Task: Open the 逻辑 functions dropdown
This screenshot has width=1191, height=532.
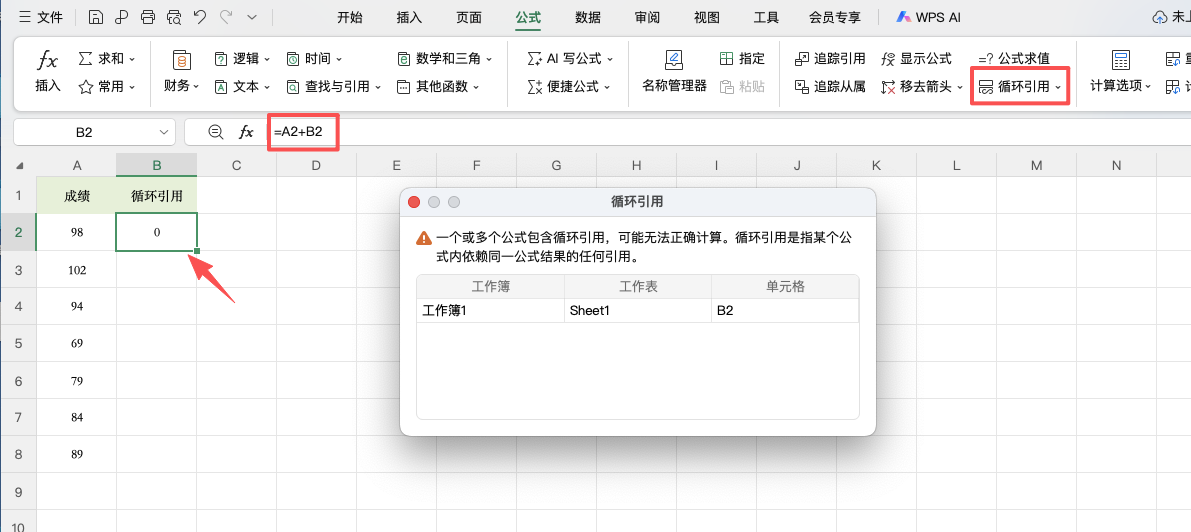Action: [241, 59]
